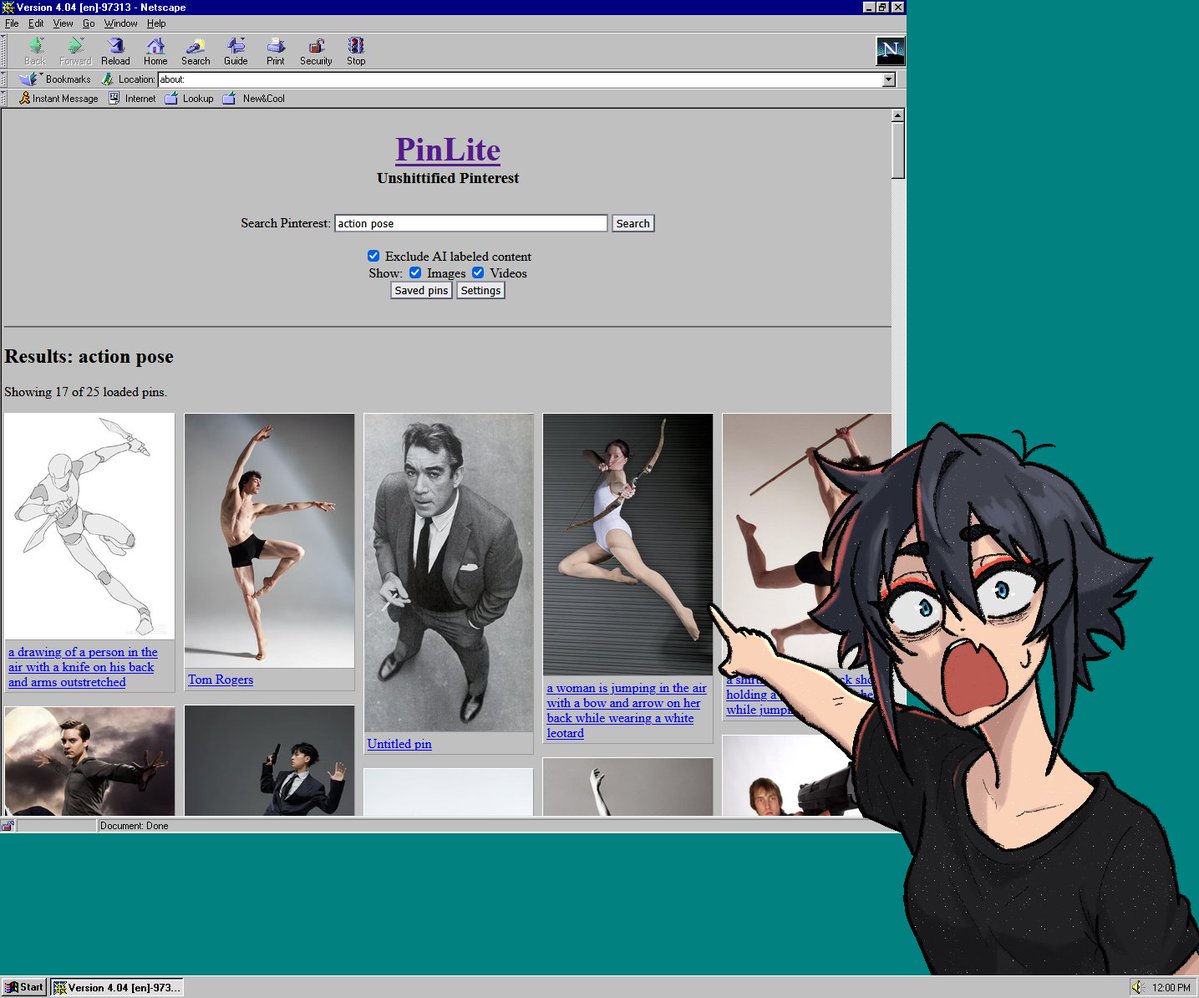
Task: Open the Guide toolbar icon
Action: (x=236, y=51)
